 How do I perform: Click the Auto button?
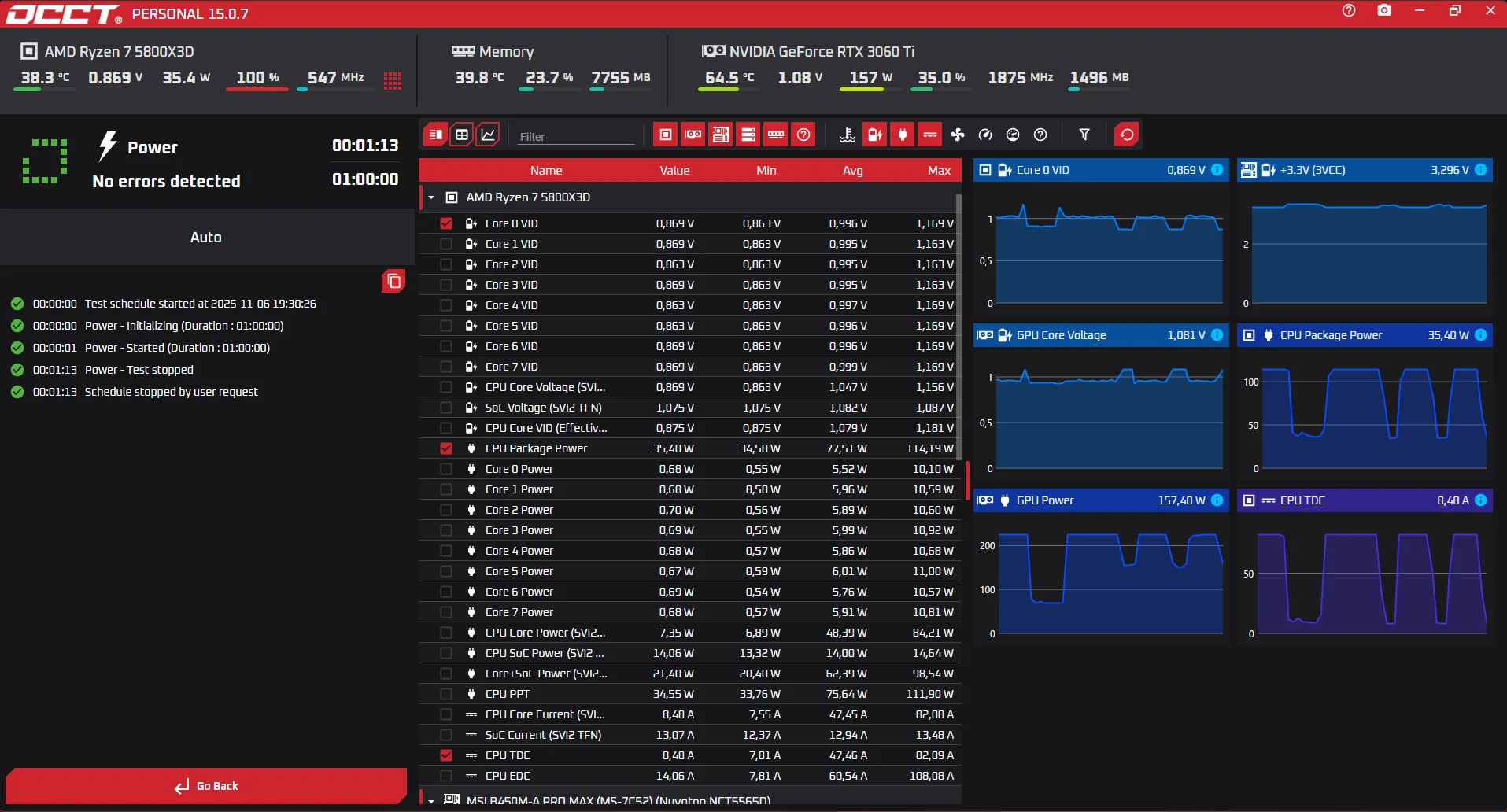tap(206, 237)
